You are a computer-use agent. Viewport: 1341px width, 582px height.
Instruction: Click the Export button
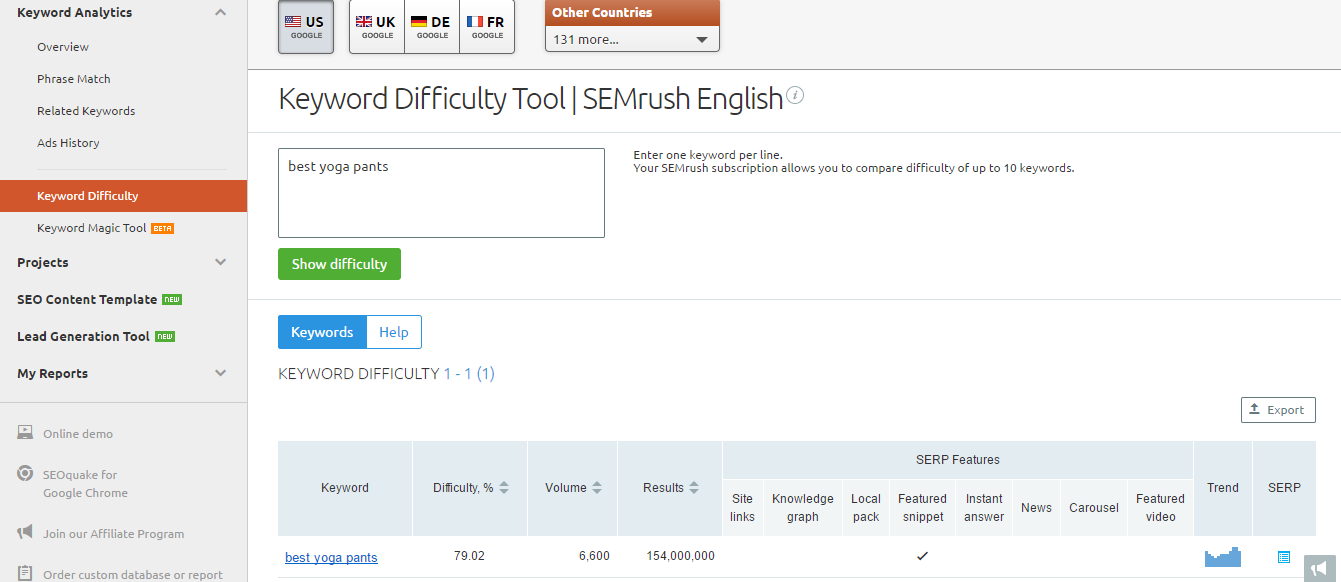[1278, 410]
